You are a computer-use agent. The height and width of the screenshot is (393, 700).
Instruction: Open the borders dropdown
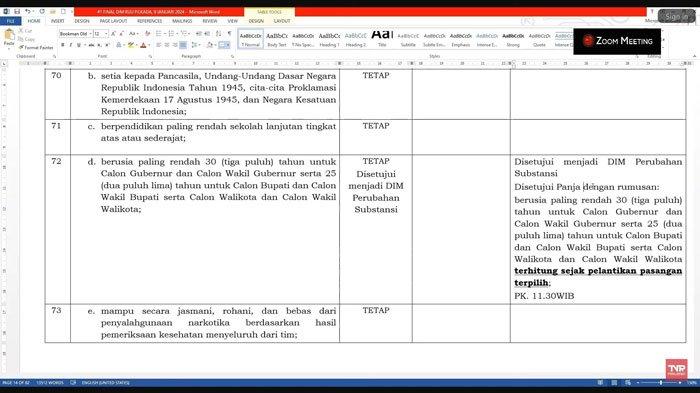228,45
